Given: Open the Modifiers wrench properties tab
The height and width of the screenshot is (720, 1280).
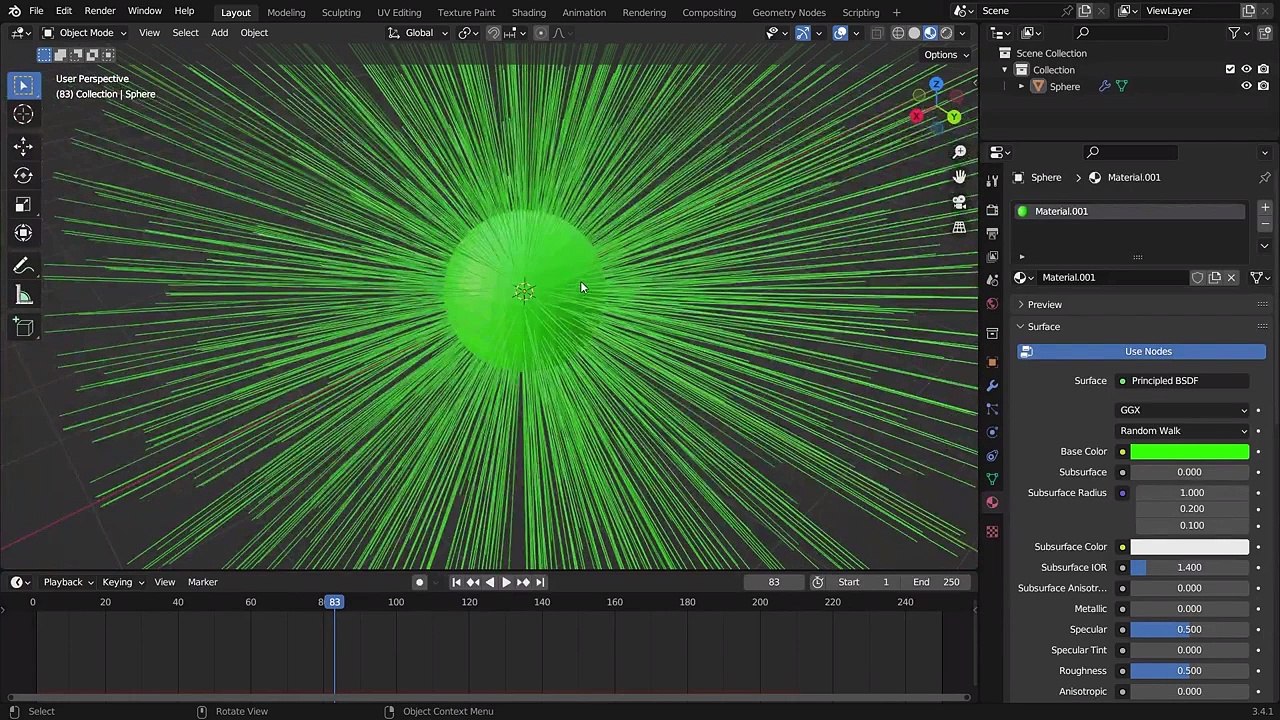Looking at the screenshot, I should (992, 386).
